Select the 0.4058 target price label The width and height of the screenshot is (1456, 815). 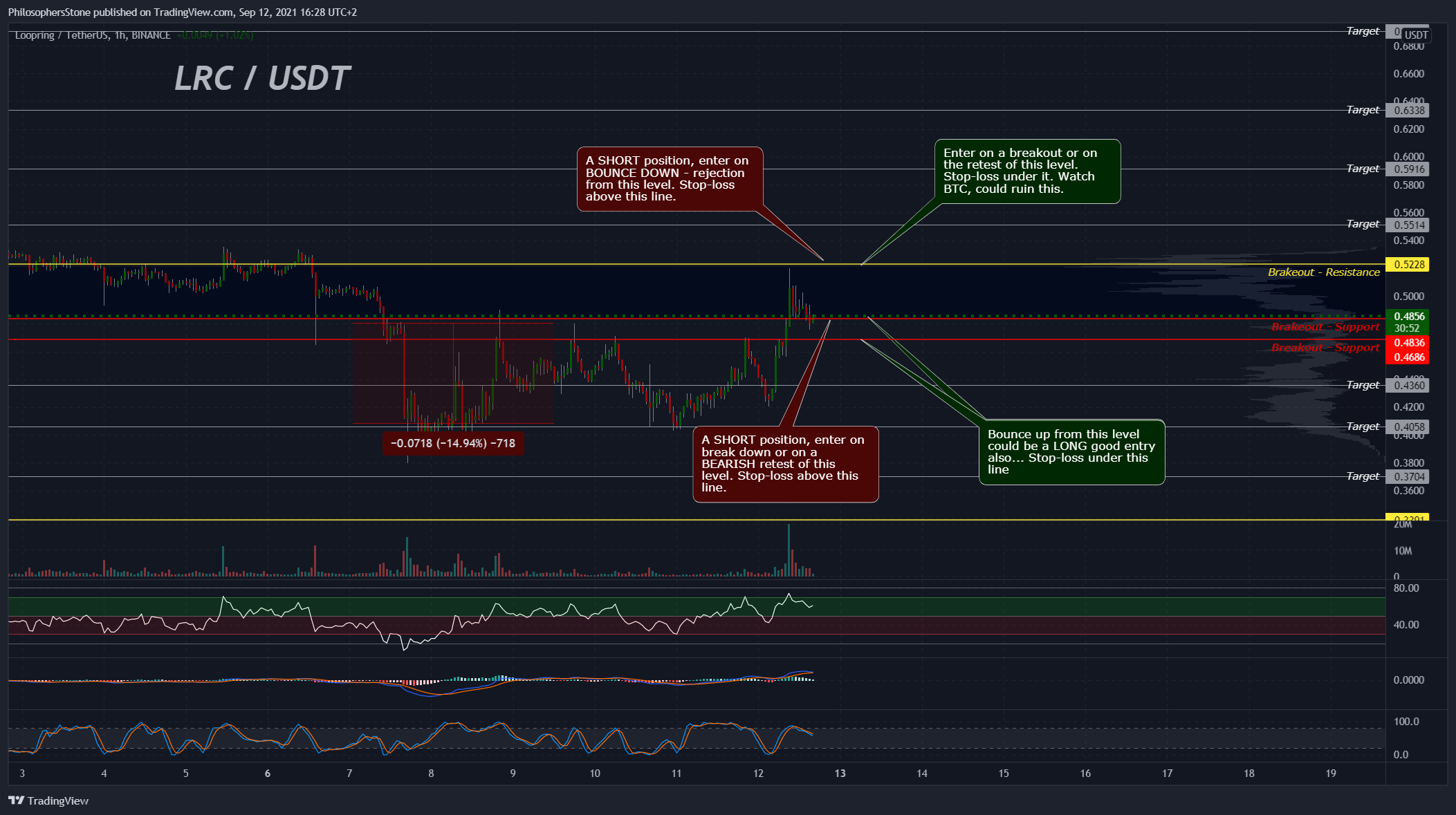click(x=1408, y=427)
